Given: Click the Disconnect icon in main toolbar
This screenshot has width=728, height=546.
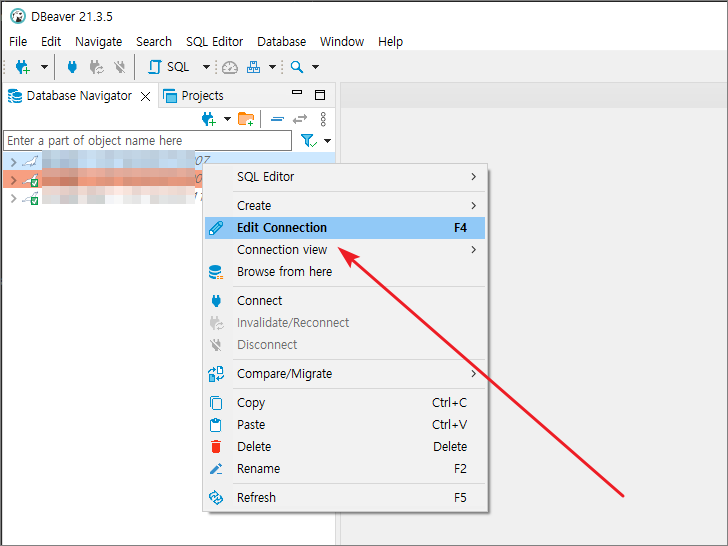Looking at the screenshot, I should (120, 67).
